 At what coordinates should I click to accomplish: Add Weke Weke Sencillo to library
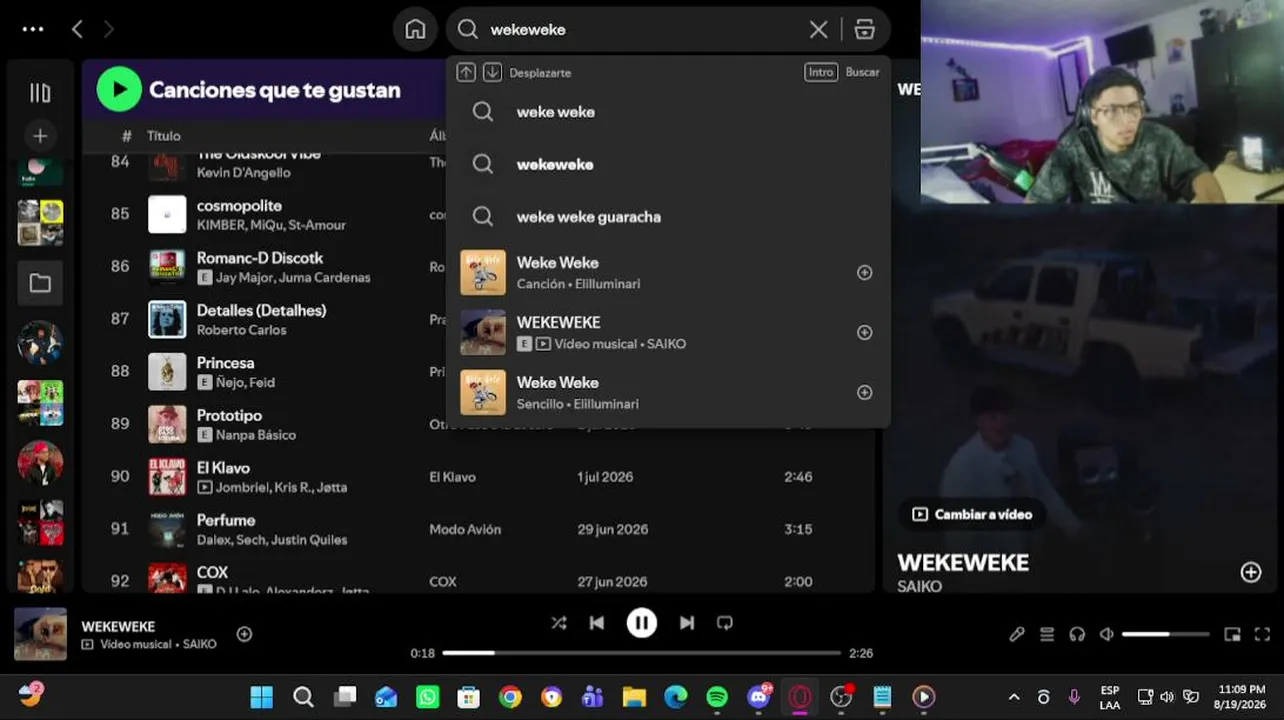tap(865, 392)
